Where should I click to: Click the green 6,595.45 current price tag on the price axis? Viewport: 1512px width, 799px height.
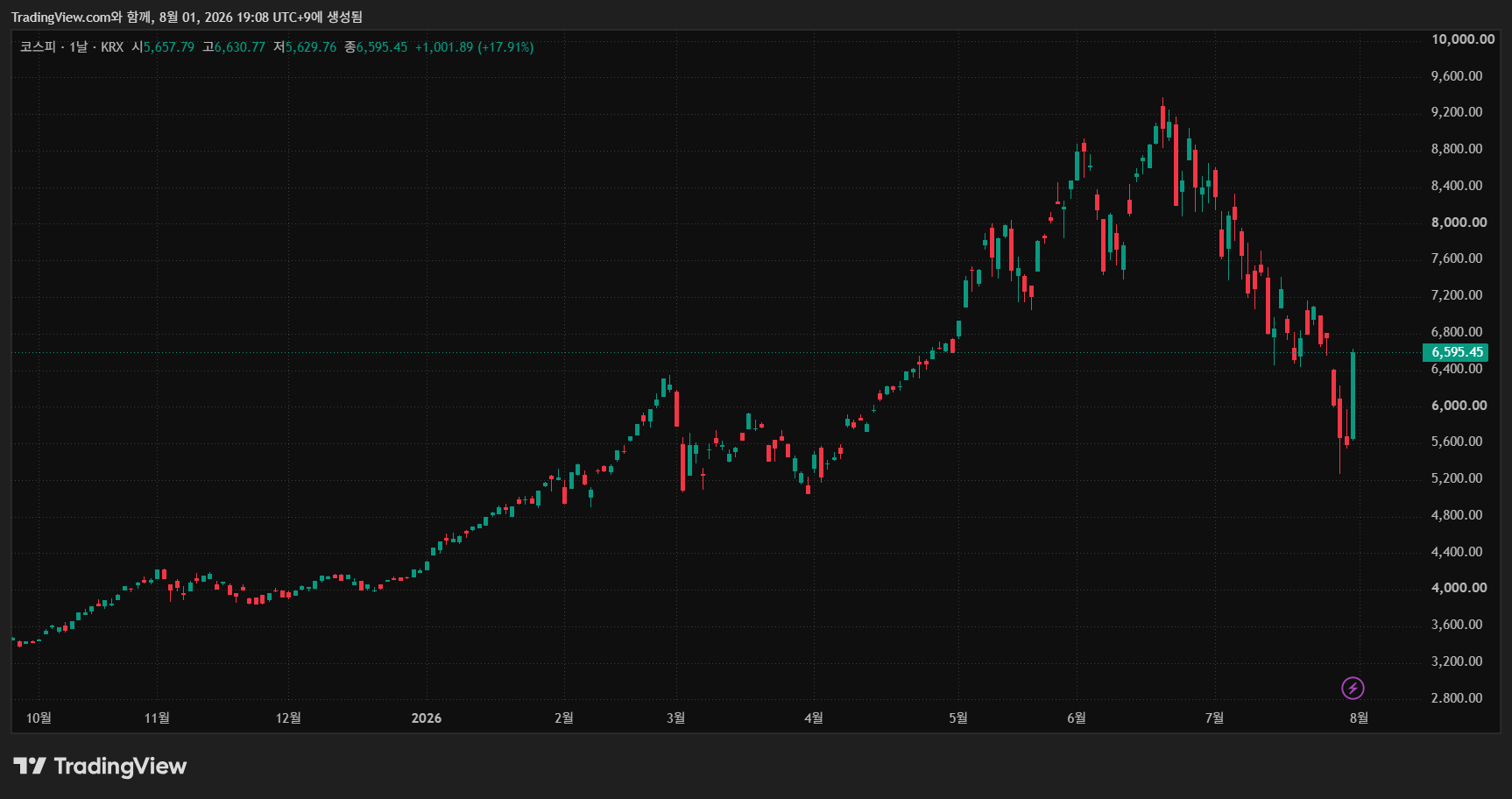(x=1456, y=352)
